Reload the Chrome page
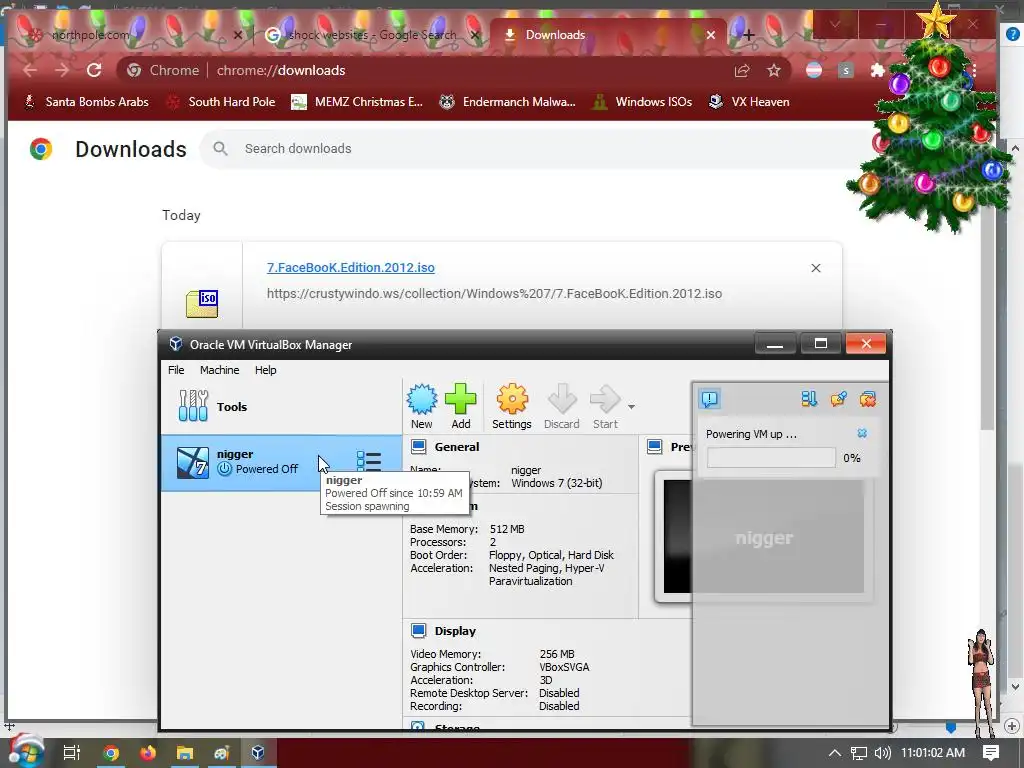 pyautogui.click(x=94, y=70)
